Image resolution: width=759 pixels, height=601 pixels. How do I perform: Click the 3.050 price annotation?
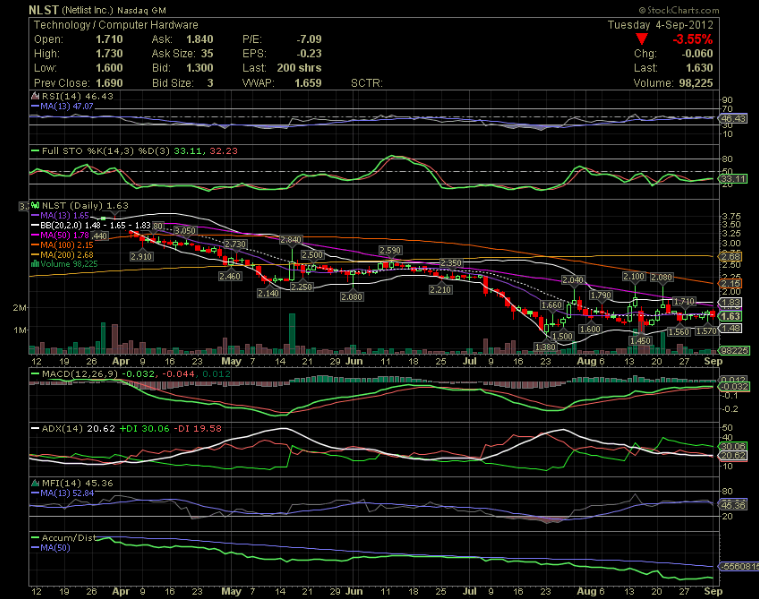(x=184, y=230)
